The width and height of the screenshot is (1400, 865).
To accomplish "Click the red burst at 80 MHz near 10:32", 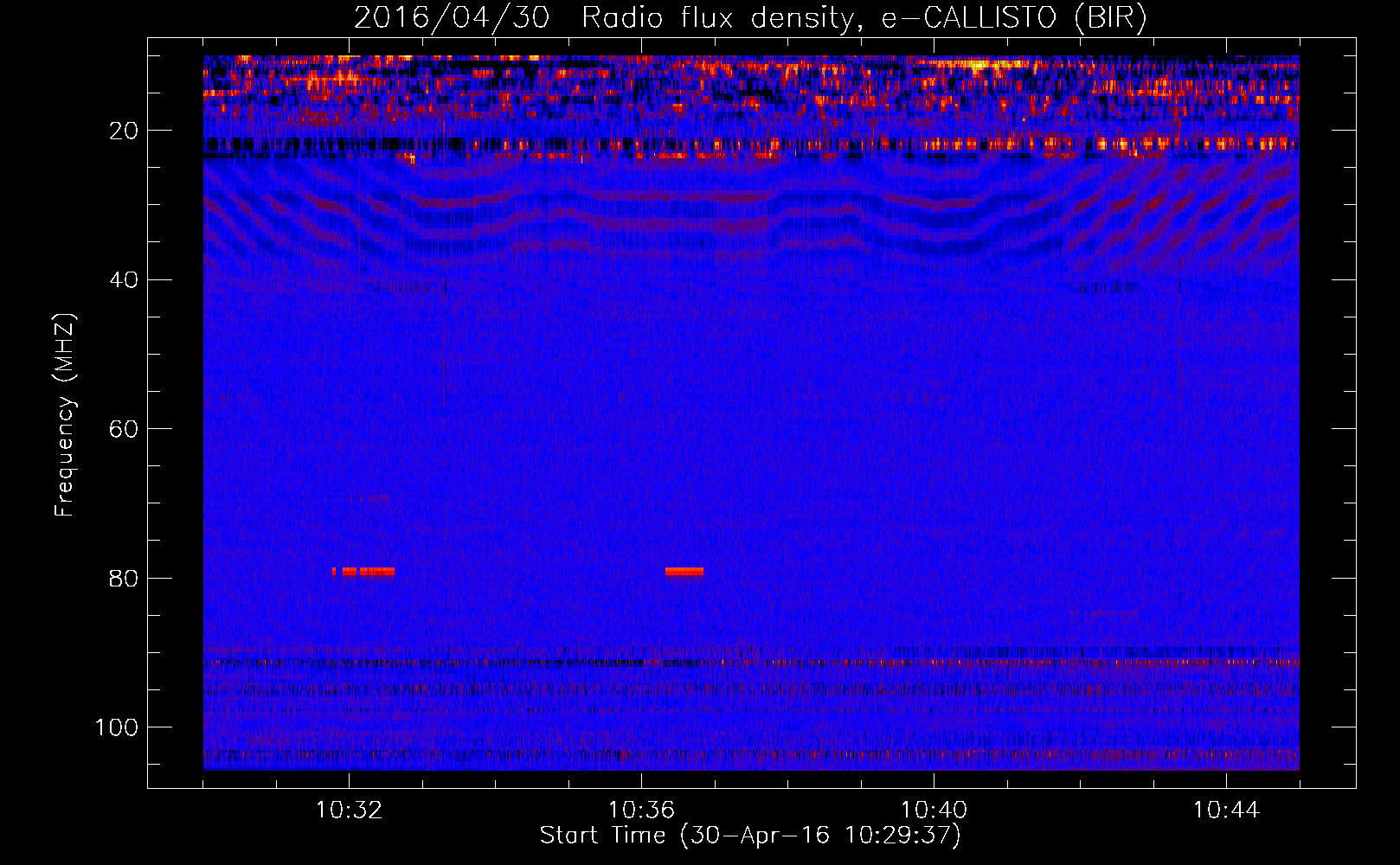I will 363,572.
